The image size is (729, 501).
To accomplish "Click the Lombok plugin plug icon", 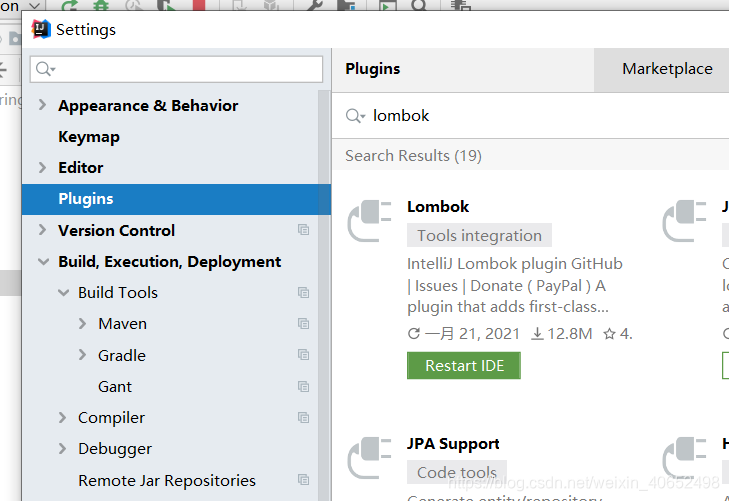I will [x=370, y=221].
